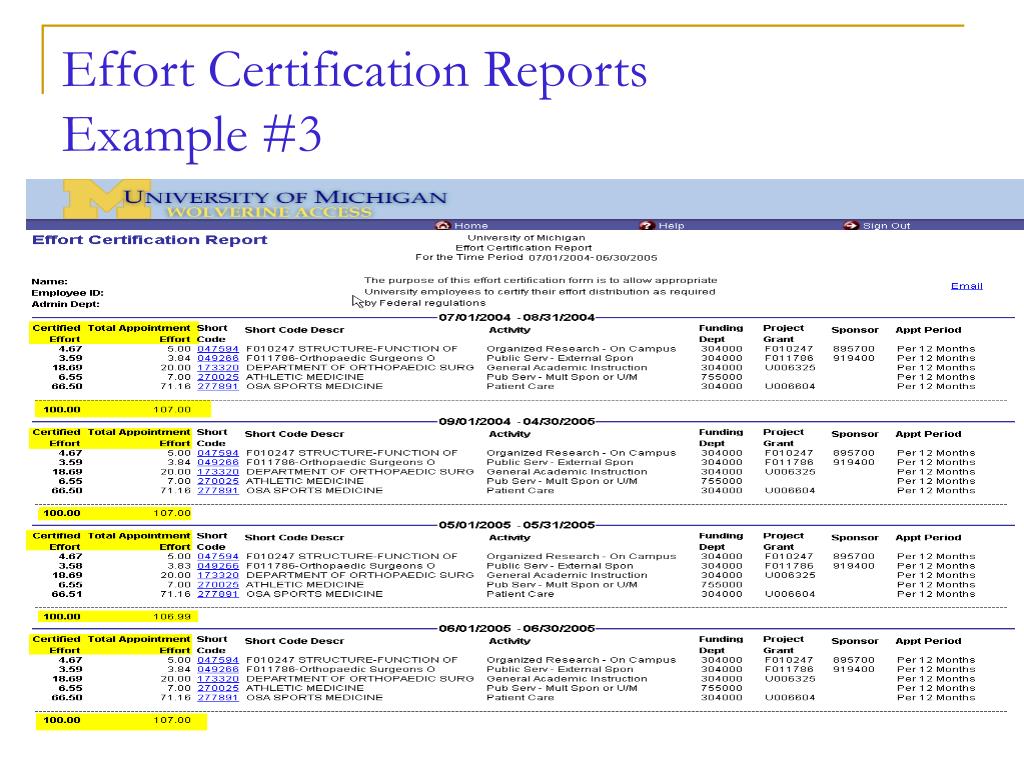Open short code 049266 in 07/01/2004 section
Viewport: 1024px width, 768px height.
coord(218,358)
